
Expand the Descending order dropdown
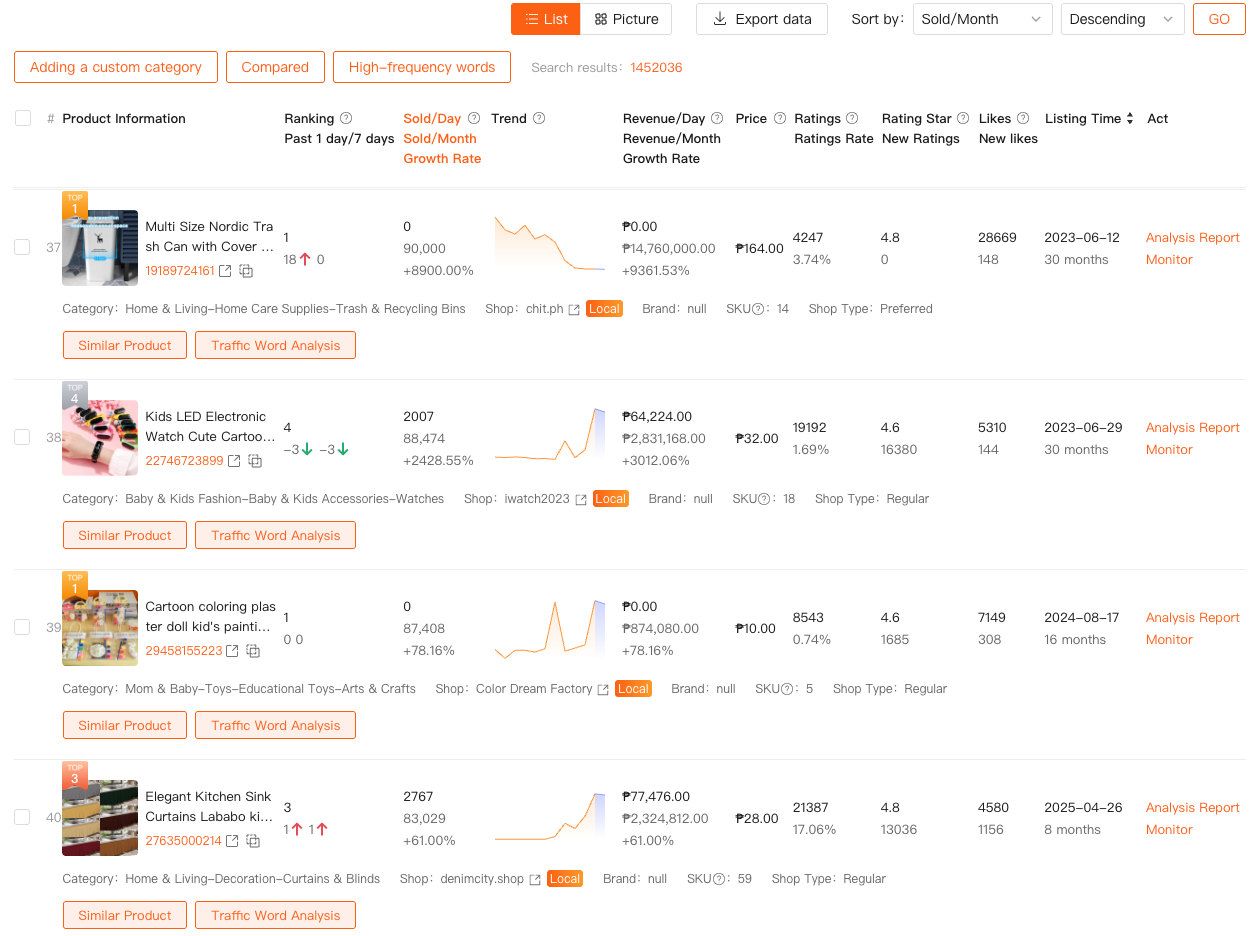coord(1122,19)
